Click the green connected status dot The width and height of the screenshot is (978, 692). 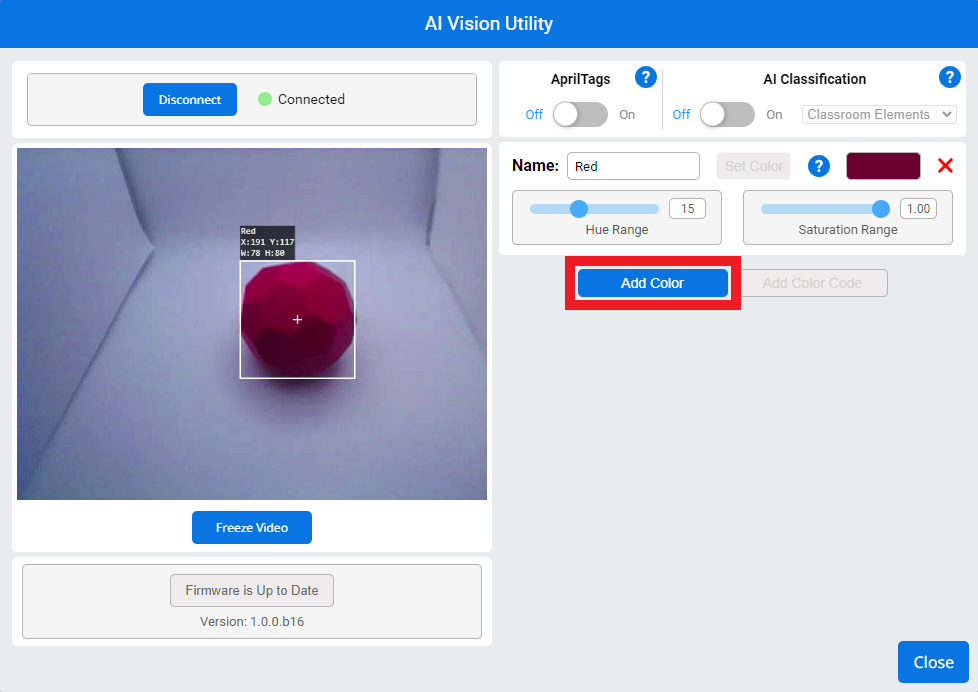tap(265, 99)
